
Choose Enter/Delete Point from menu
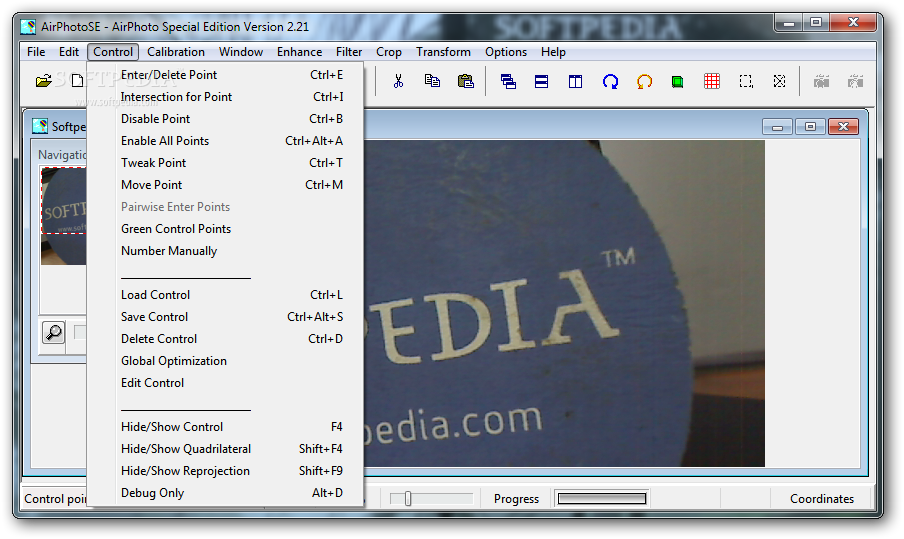pos(226,75)
